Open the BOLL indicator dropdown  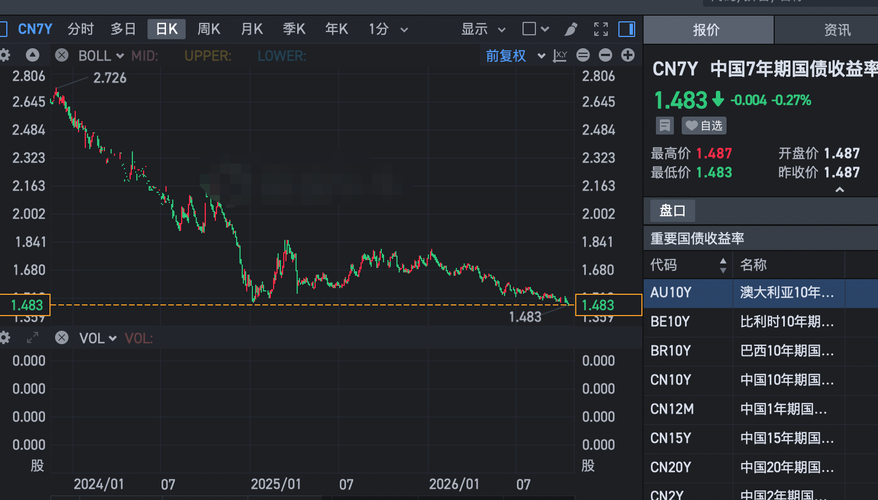tap(101, 56)
